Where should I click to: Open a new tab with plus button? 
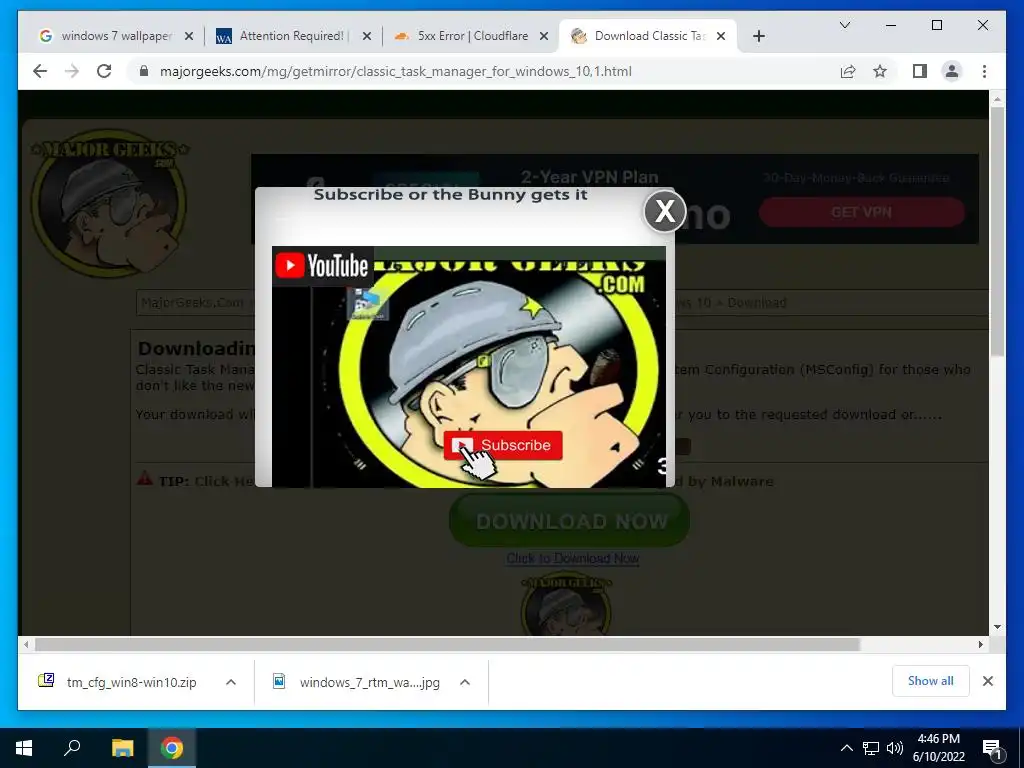pos(758,36)
